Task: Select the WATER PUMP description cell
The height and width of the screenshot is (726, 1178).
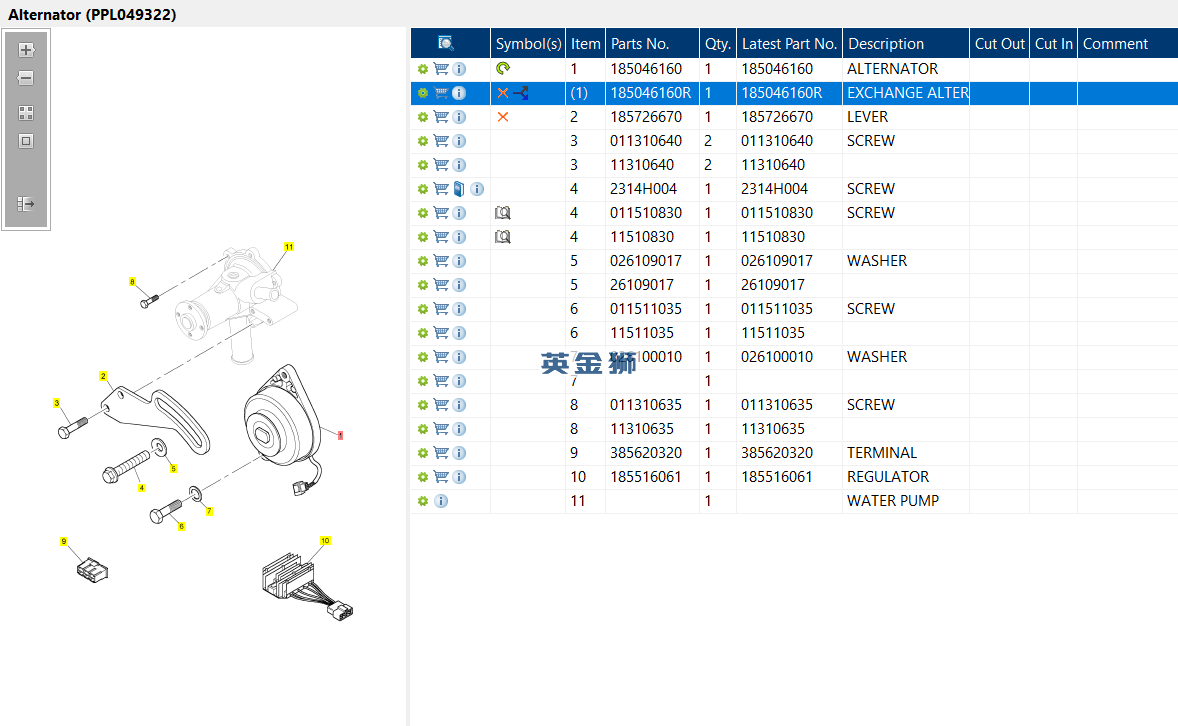Action: tap(906, 501)
